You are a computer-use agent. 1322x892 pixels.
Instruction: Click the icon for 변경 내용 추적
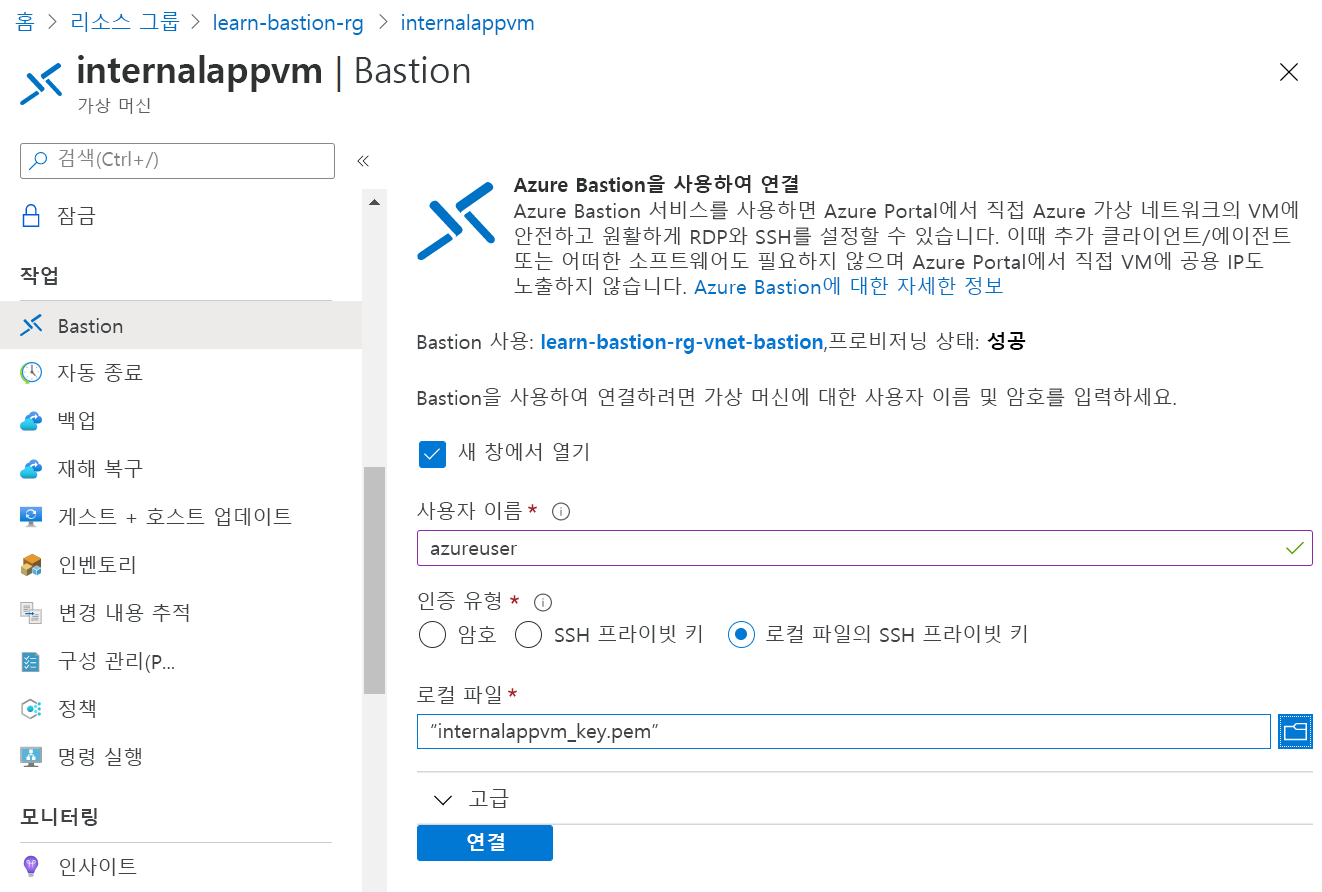click(31, 613)
